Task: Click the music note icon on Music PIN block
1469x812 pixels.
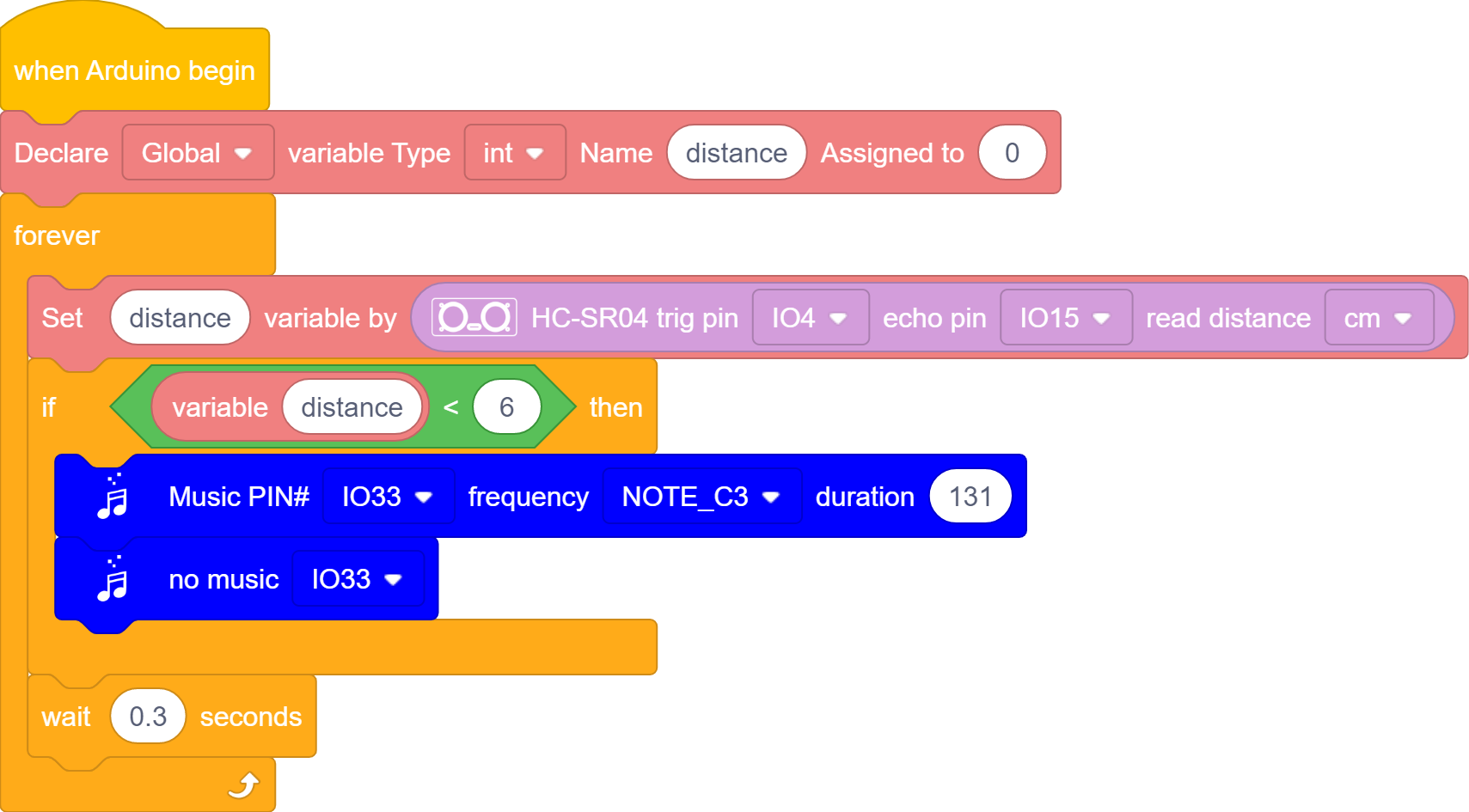Action: (113, 496)
